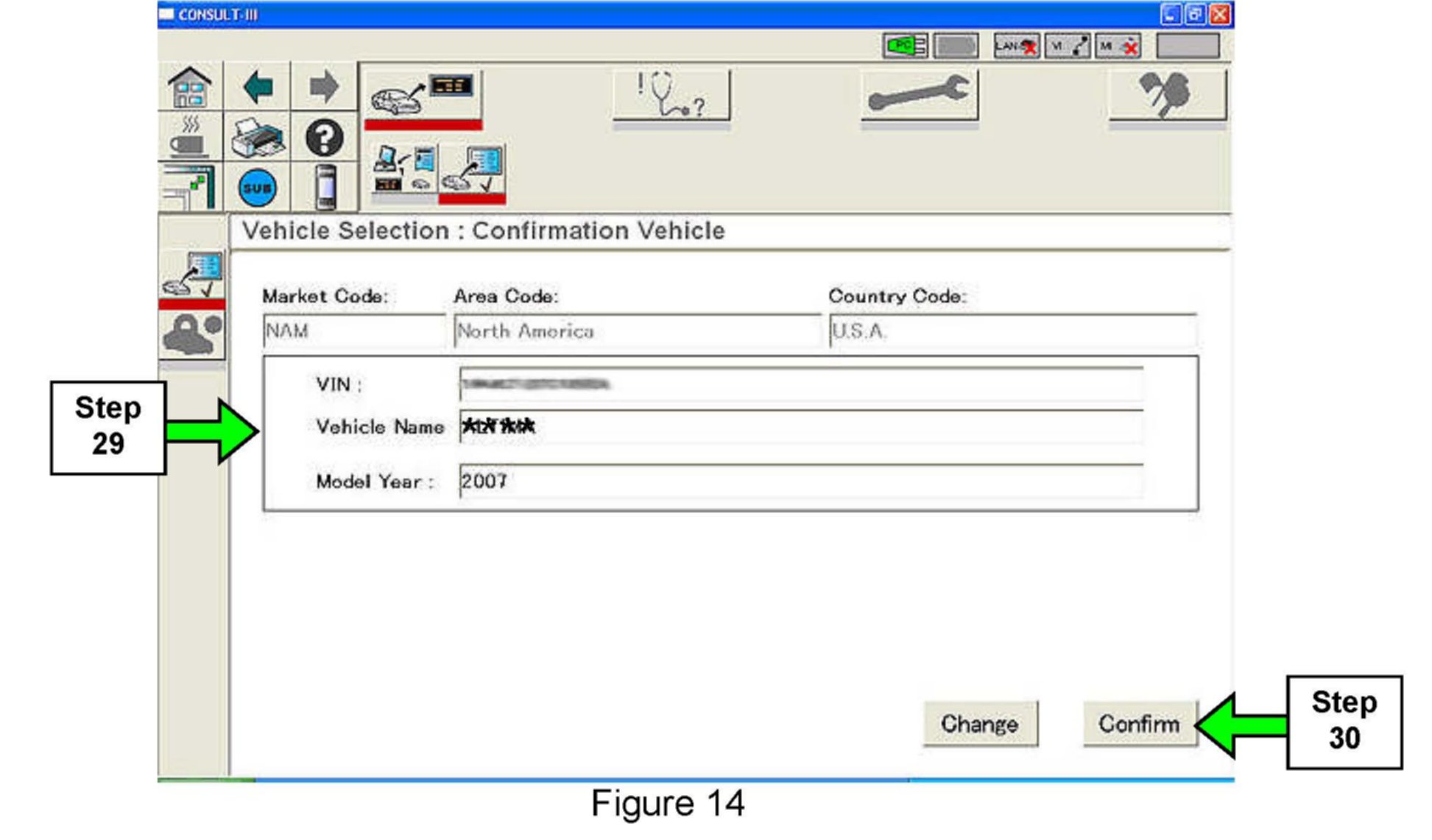Click the screen capture corner icon
This screenshot has height=840, width=1432.
click(x=189, y=188)
